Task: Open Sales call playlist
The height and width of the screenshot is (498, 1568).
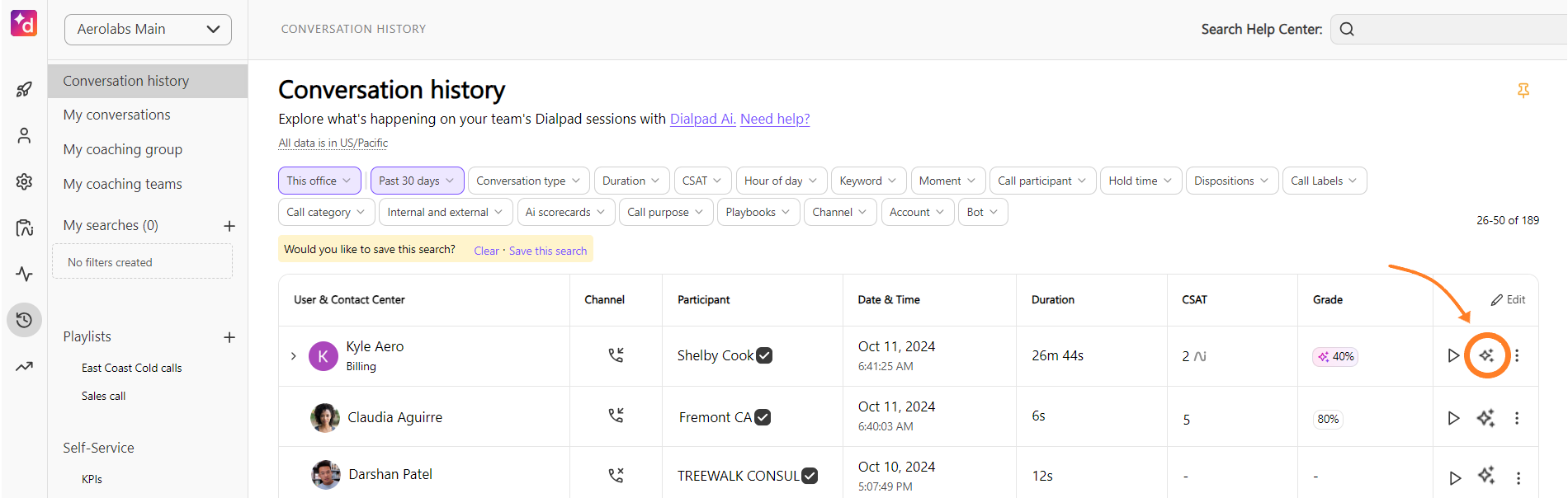Action: [104, 396]
